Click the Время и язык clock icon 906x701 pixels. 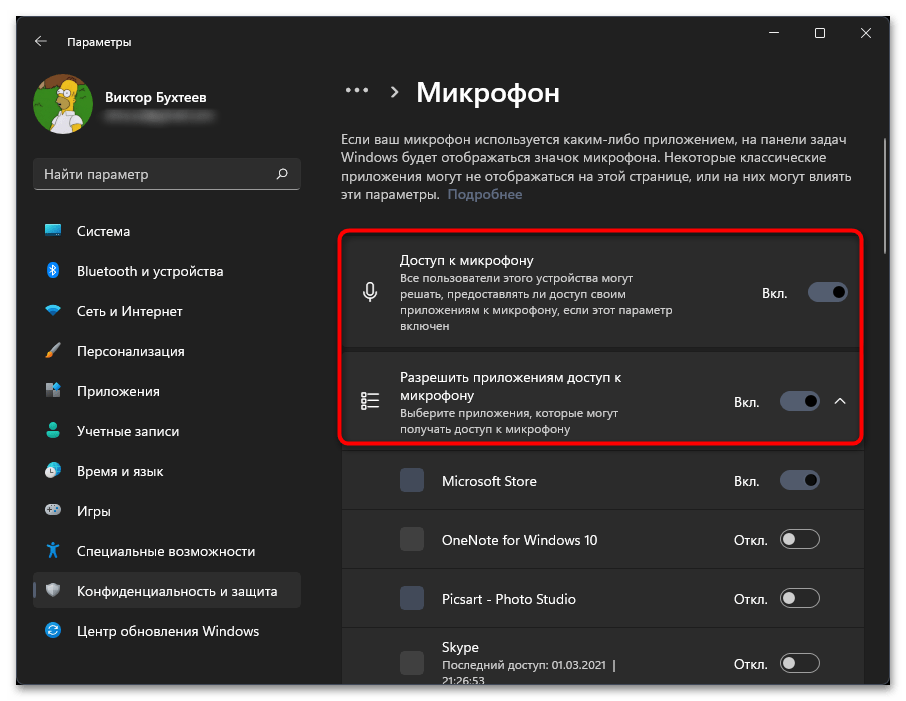[53, 470]
